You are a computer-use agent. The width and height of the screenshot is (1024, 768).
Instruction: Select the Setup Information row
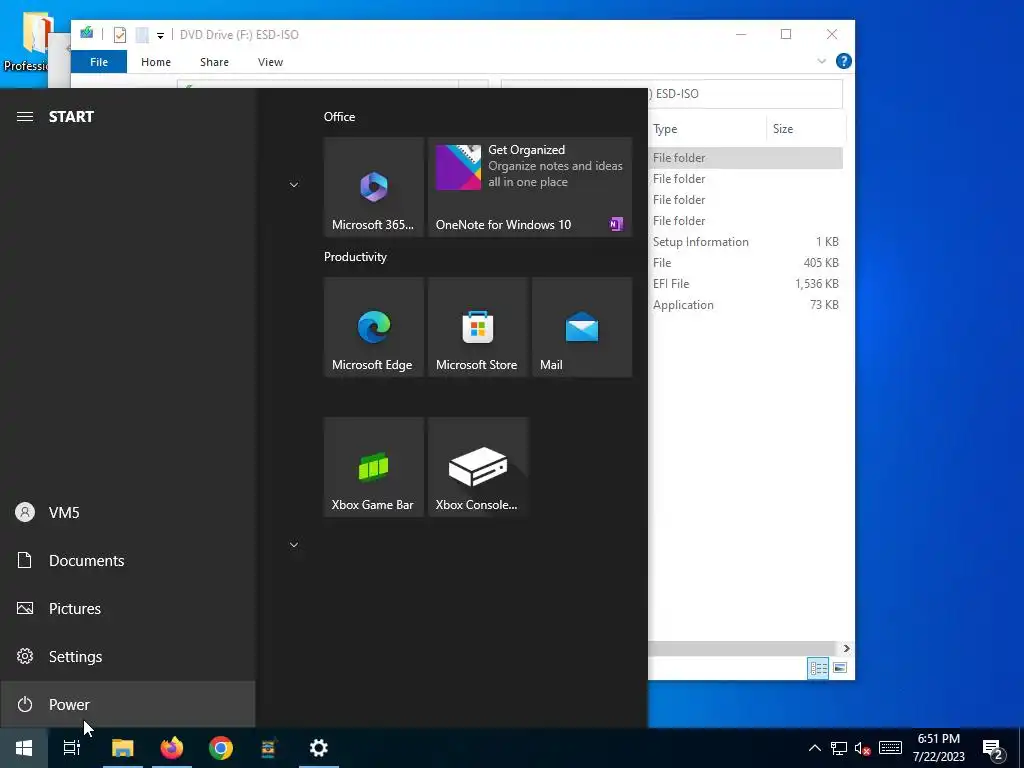[745, 242]
